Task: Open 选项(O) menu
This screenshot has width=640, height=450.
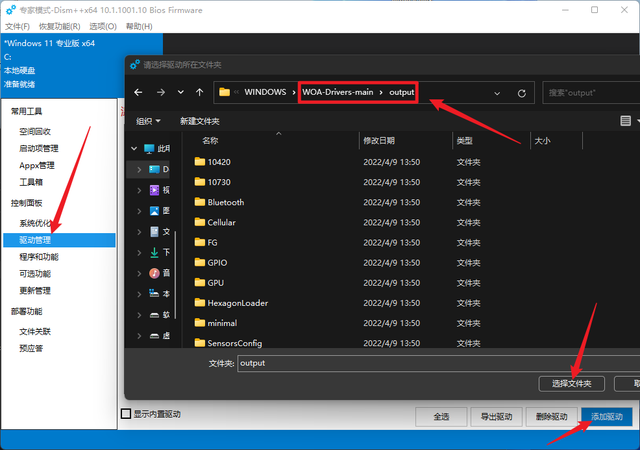Action: tap(103, 27)
